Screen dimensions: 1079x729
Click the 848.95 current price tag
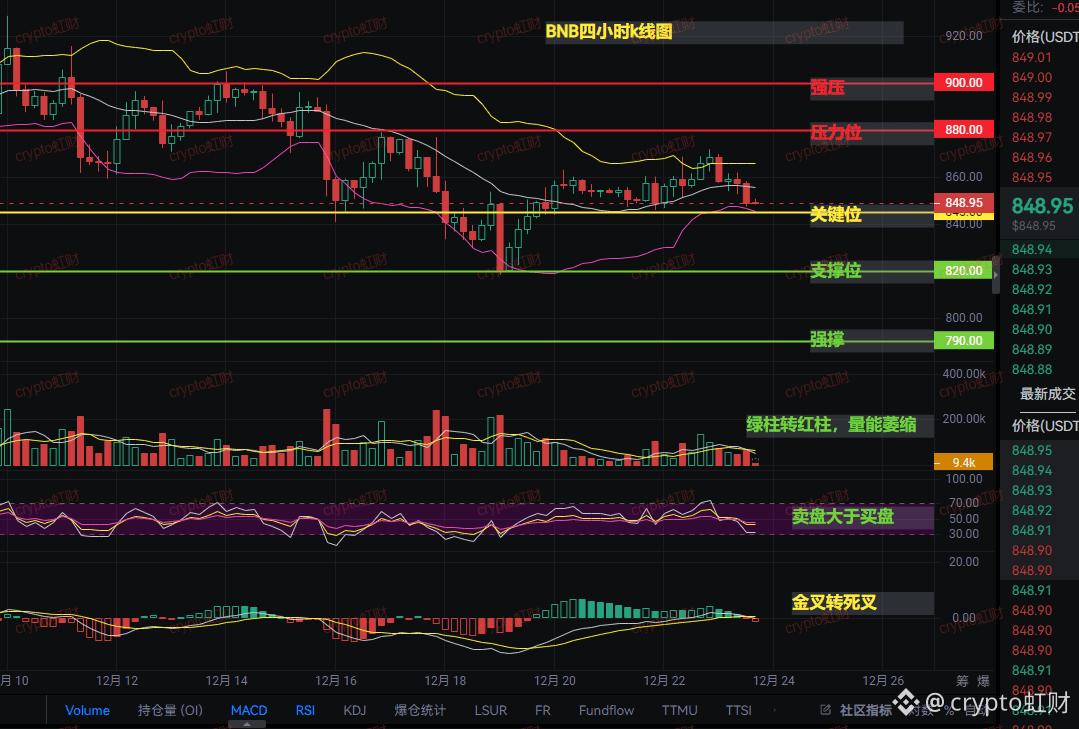pyautogui.click(x=963, y=202)
